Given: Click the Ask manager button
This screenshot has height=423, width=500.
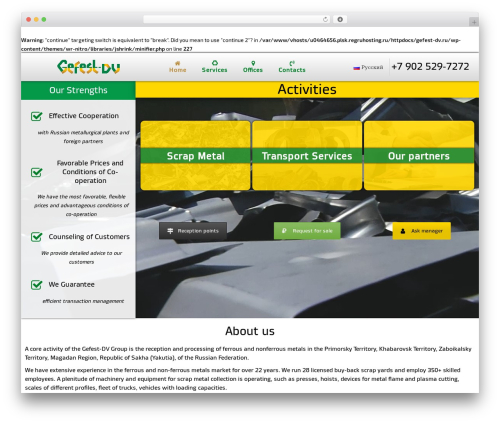Looking at the screenshot, I should click(x=422, y=231).
